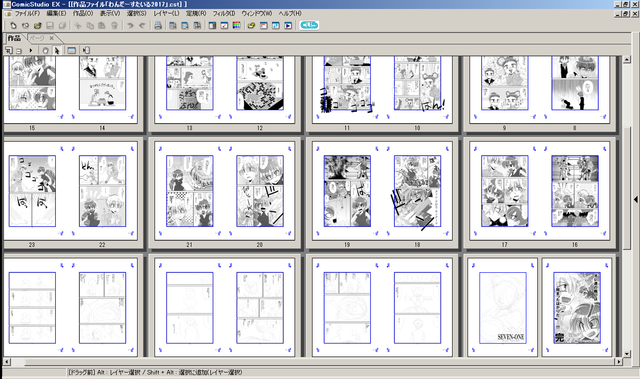This screenshot has width=640, height=379.
Task: Open the 編集(E) menu
Action: coord(56,13)
